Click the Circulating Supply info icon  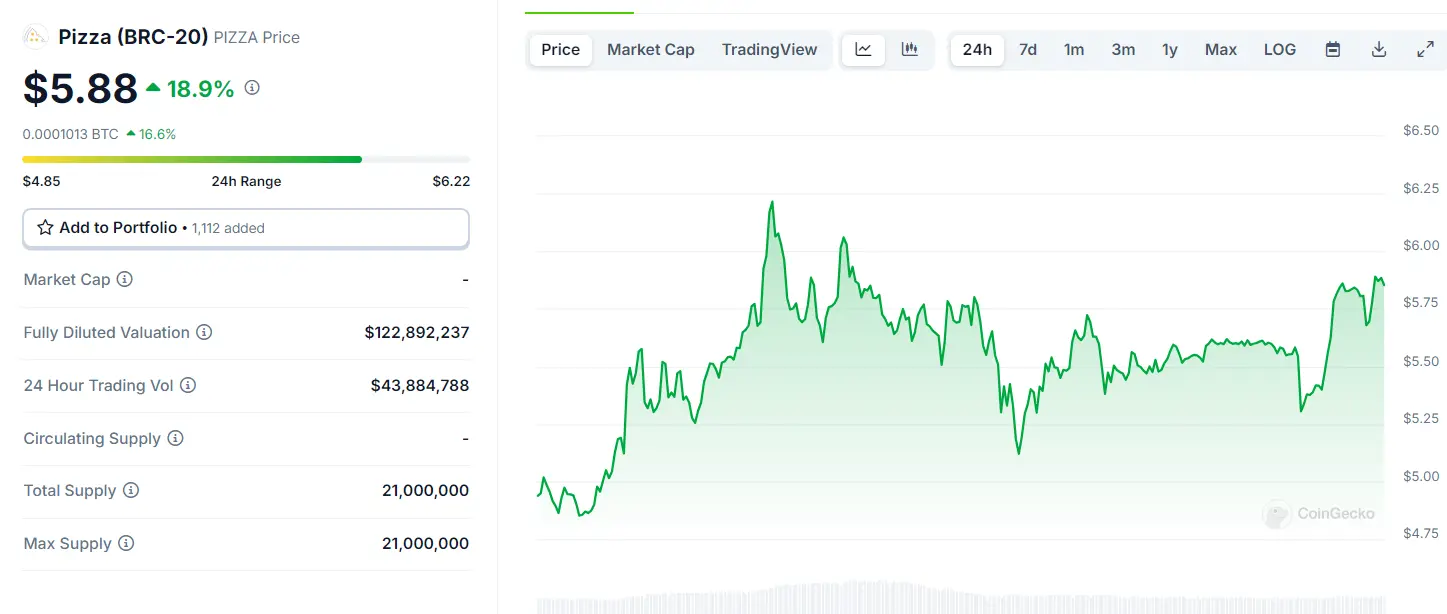[175, 438]
